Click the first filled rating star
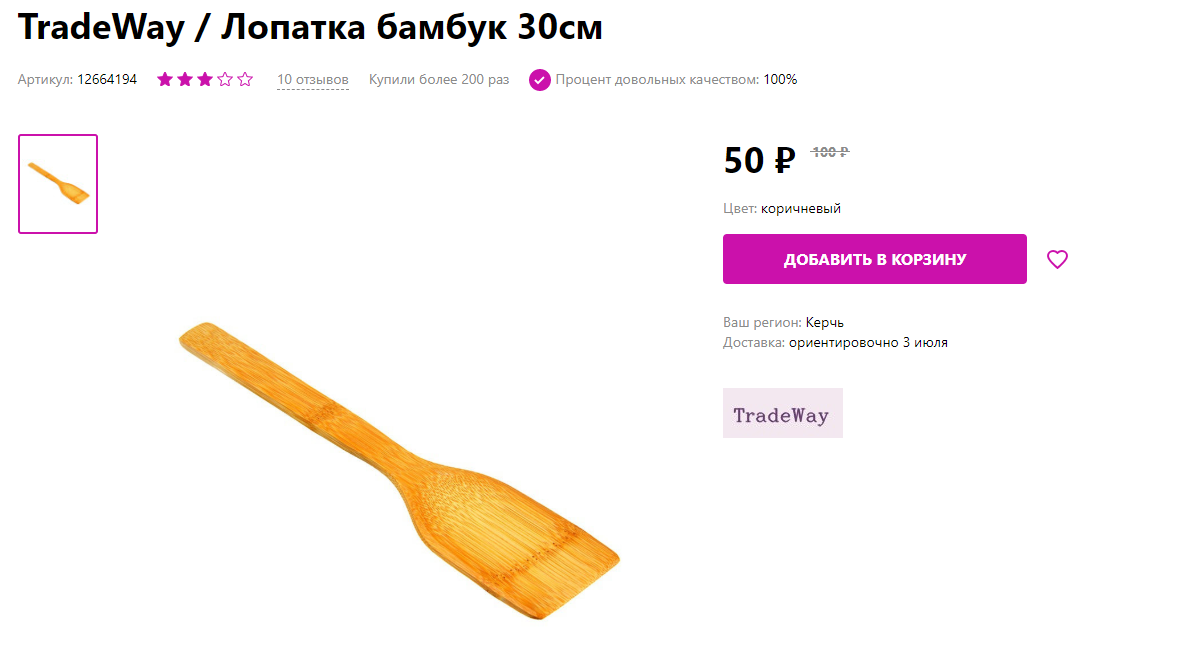Viewport: 1180px width, 668px height. [x=165, y=80]
